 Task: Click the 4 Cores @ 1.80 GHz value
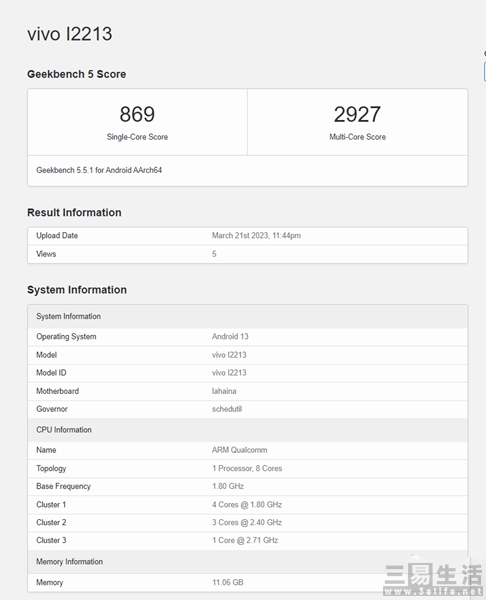[x=247, y=504]
